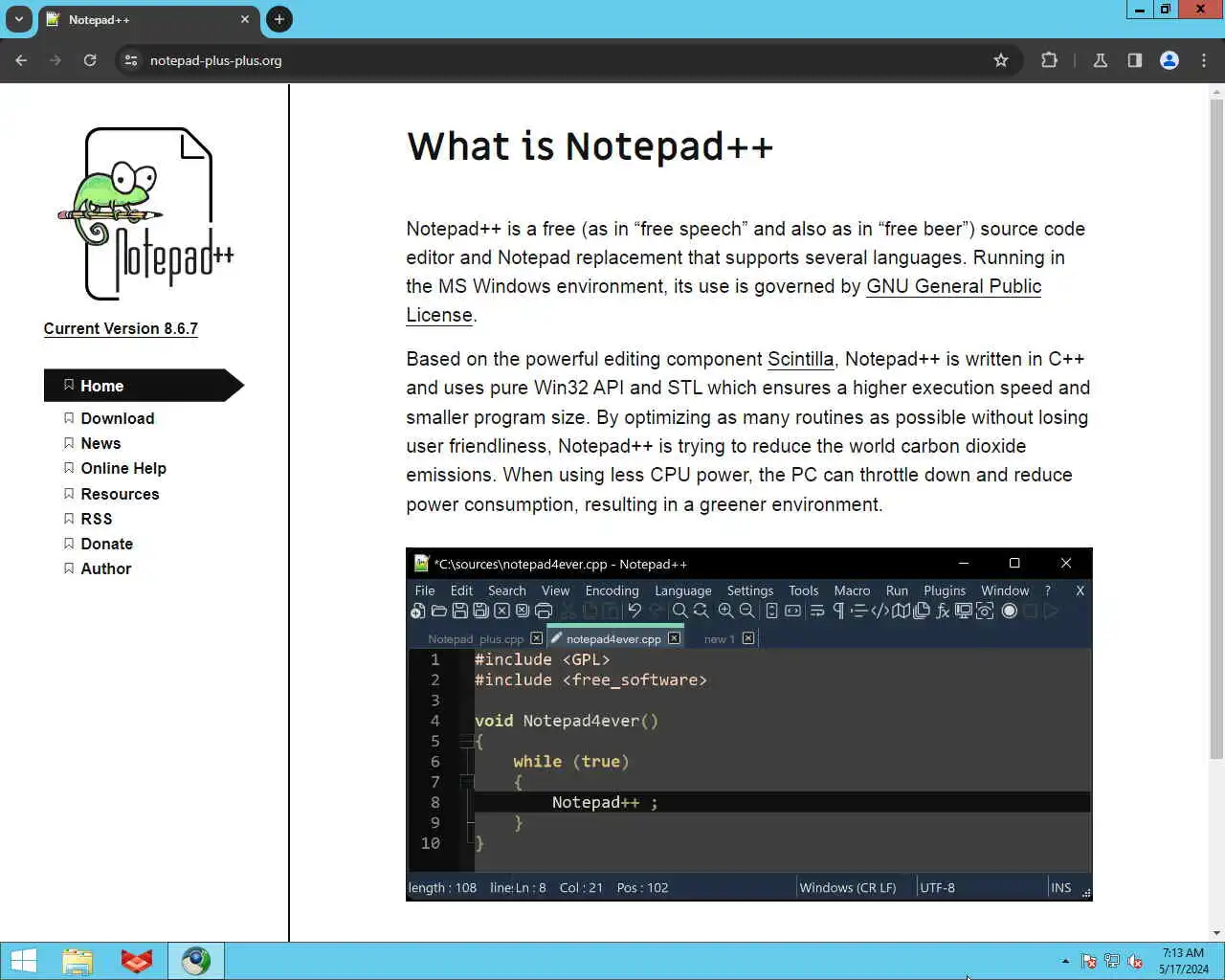Open Chrome Labs flask icon
The image size is (1225, 980).
tap(1101, 60)
